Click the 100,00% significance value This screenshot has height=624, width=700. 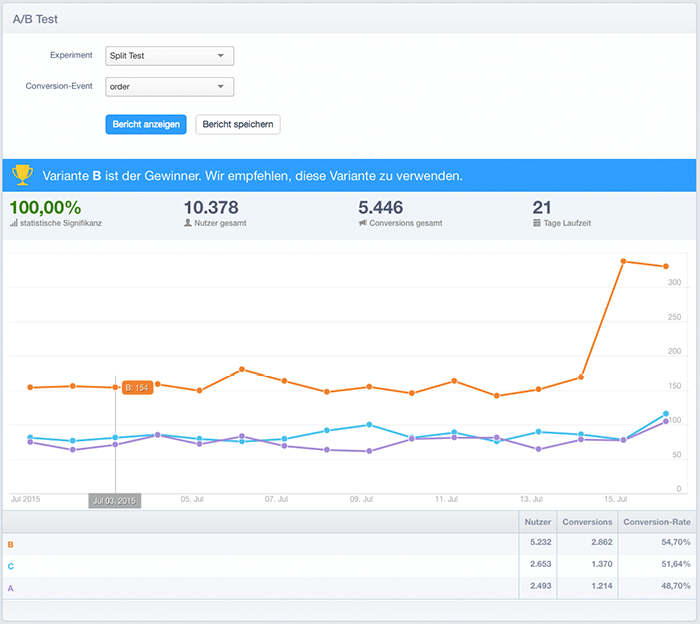pos(45,208)
